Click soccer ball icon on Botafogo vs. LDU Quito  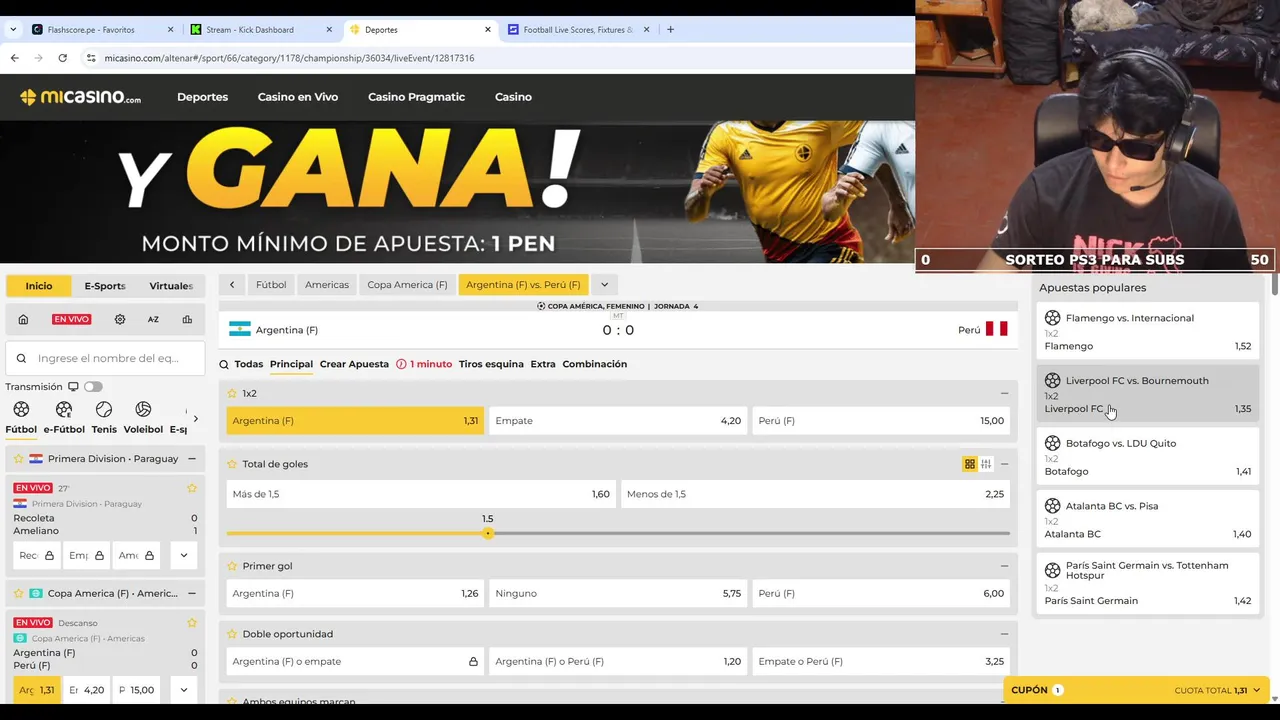[x=1052, y=443]
